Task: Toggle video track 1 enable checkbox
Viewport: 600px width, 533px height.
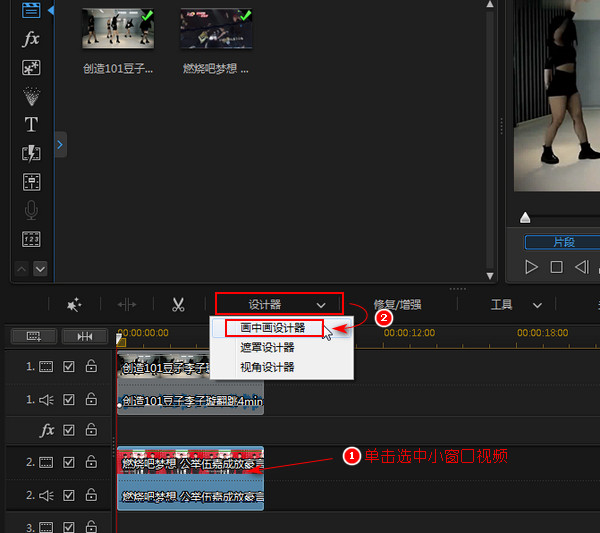Action: (68, 367)
